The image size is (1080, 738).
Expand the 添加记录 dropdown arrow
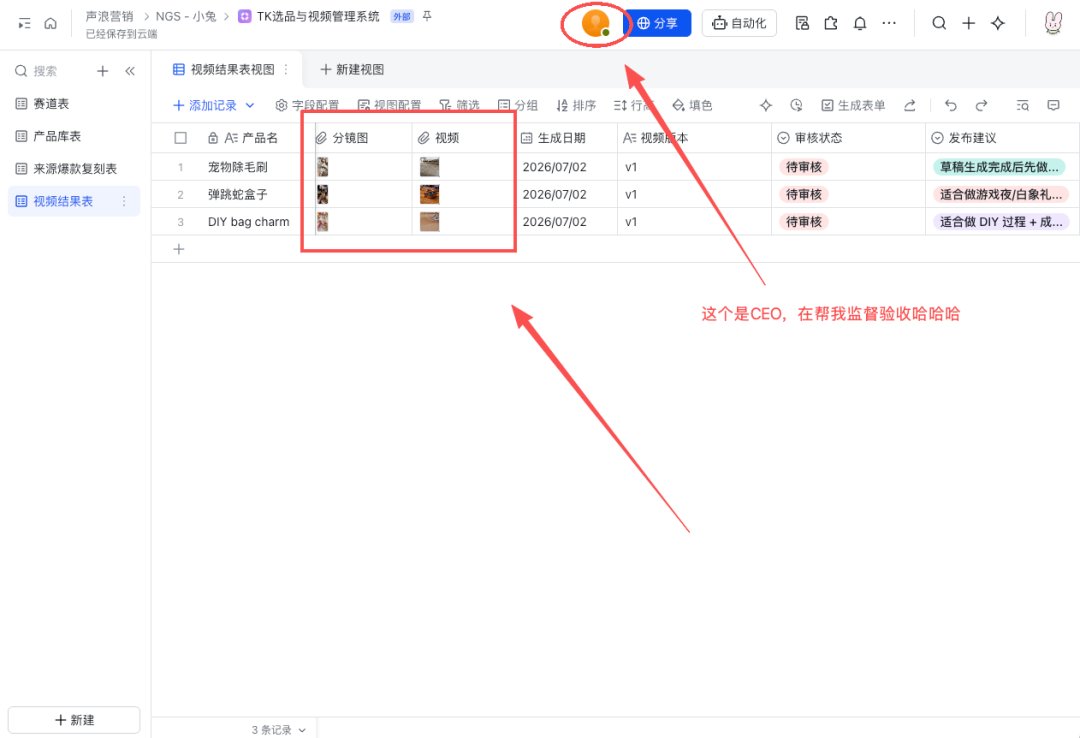pyautogui.click(x=250, y=105)
